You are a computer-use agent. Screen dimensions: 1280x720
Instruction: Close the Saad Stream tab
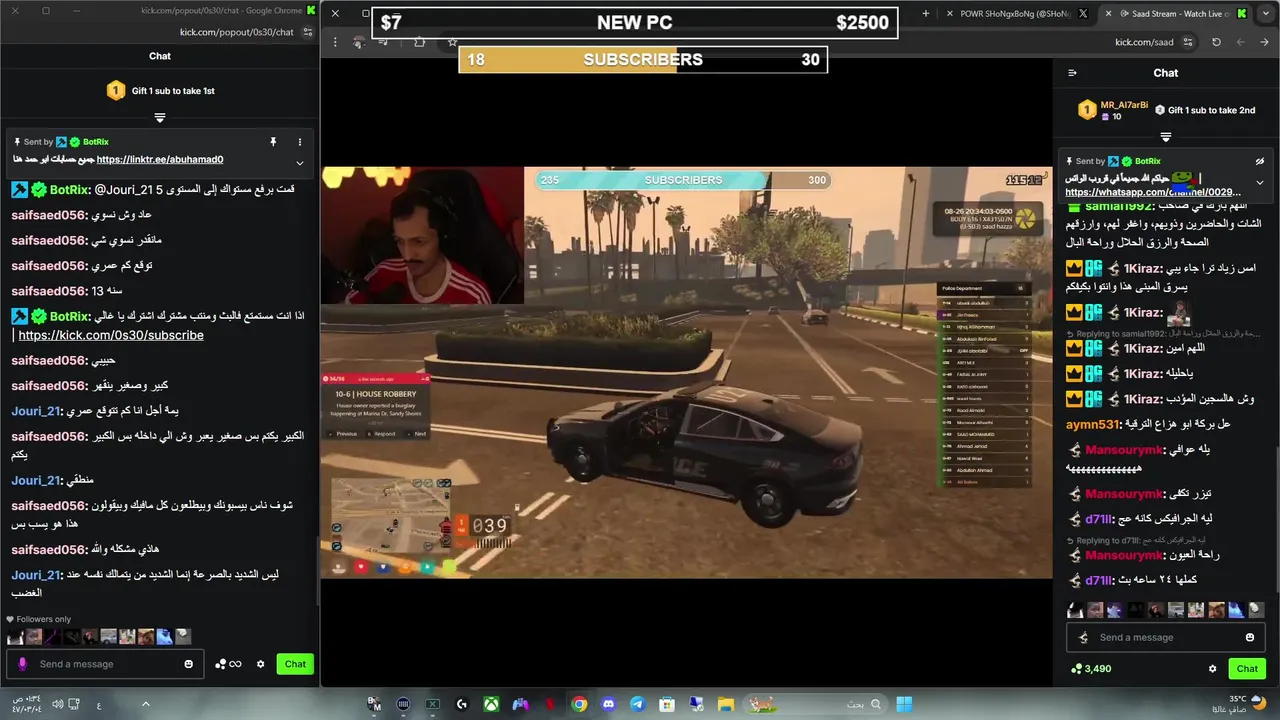[1108, 14]
